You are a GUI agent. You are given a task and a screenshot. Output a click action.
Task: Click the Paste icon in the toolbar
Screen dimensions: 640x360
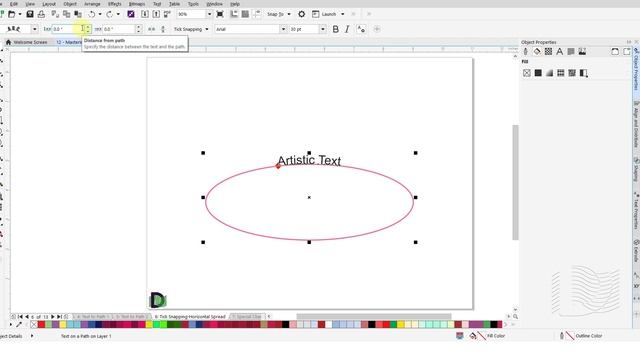click(78, 14)
